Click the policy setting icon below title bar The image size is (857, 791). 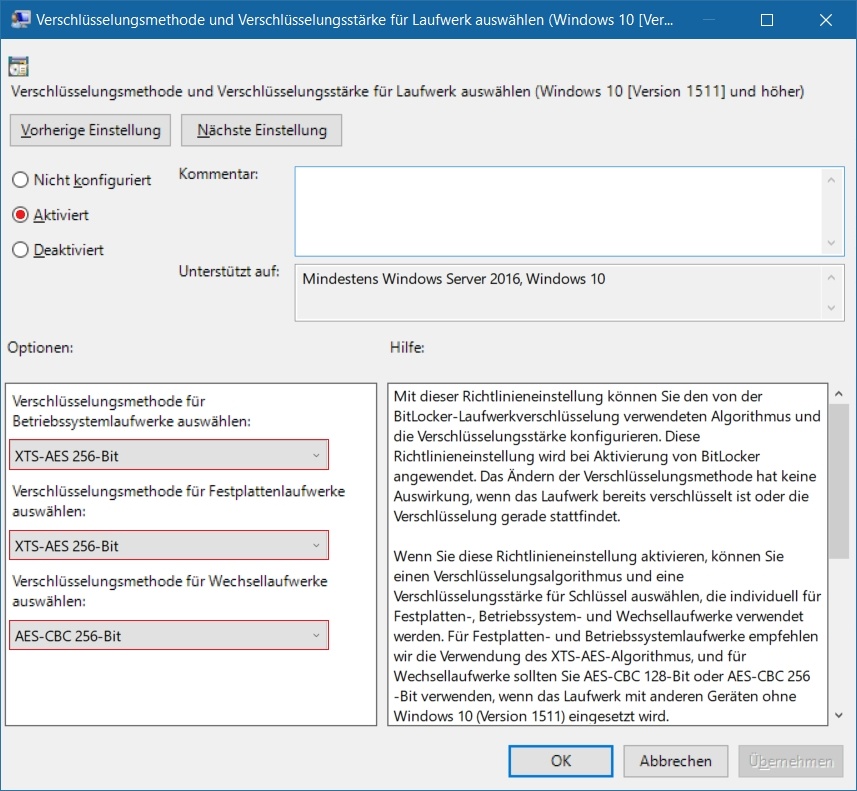click(19, 67)
